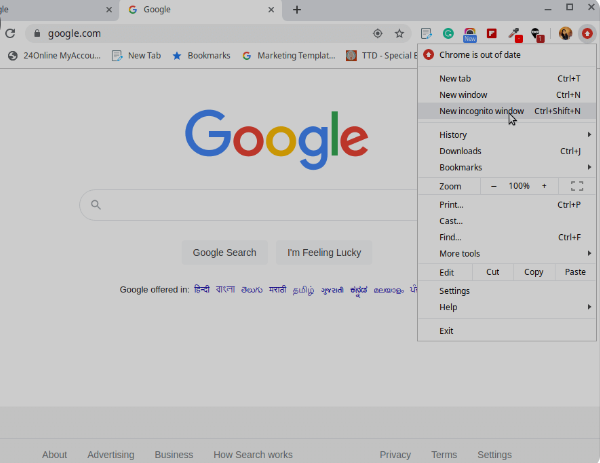Open the eyedropper color picker extension

[x=515, y=34]
